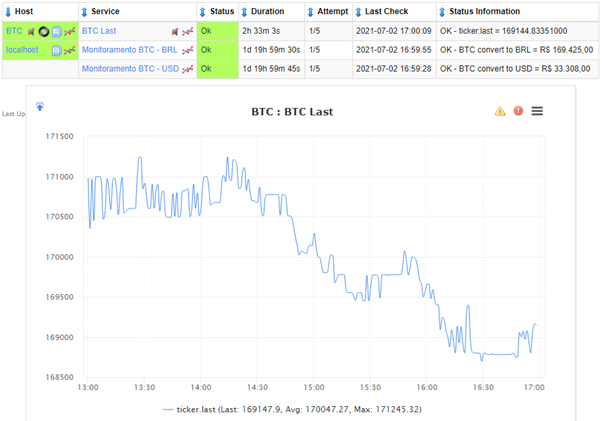
Task: Click the 170000 y-axis label
Action: (60, 257)
